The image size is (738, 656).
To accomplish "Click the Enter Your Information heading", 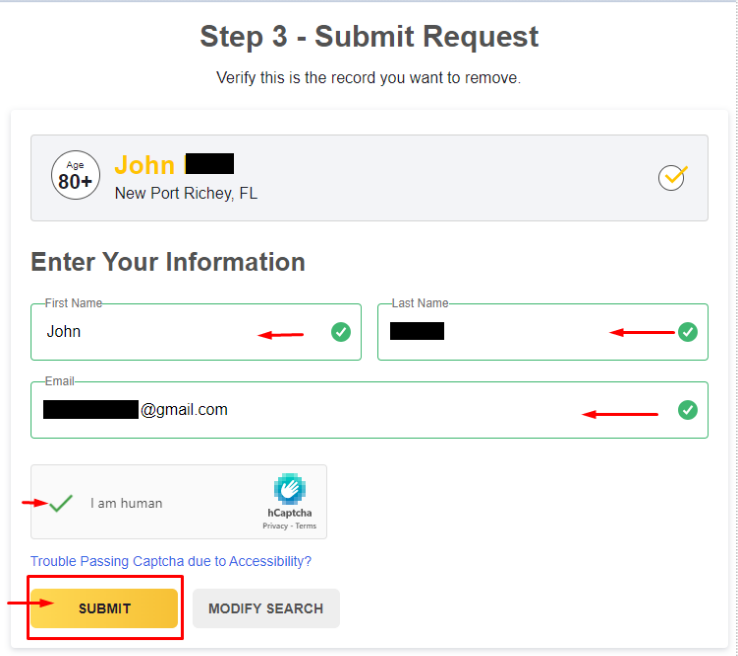I will point(168,262).
